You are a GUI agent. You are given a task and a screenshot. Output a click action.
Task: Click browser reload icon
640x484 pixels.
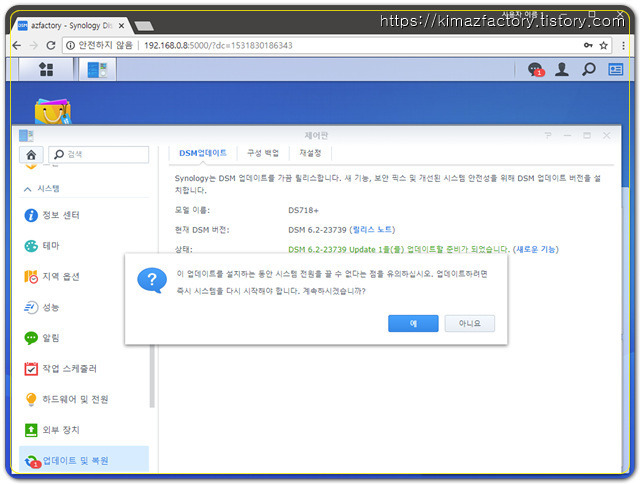click(51, 45)
